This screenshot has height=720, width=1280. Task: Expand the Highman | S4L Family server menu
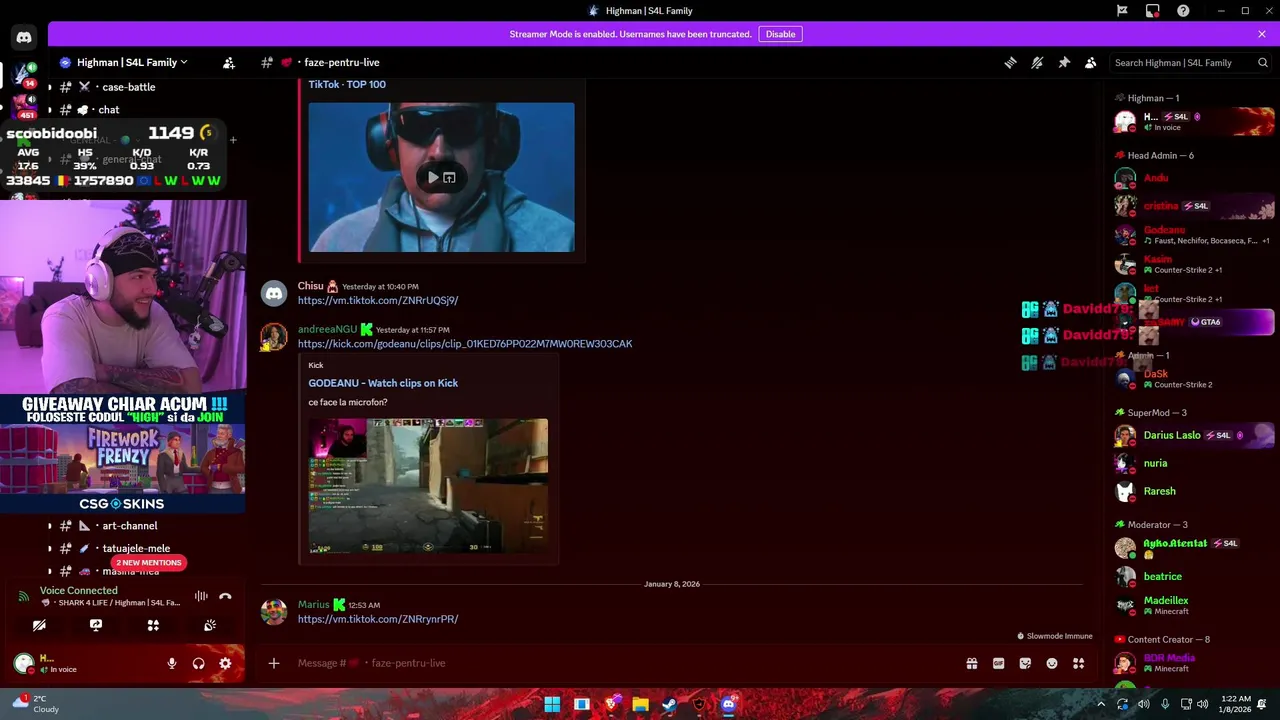(x=132, y=62)
